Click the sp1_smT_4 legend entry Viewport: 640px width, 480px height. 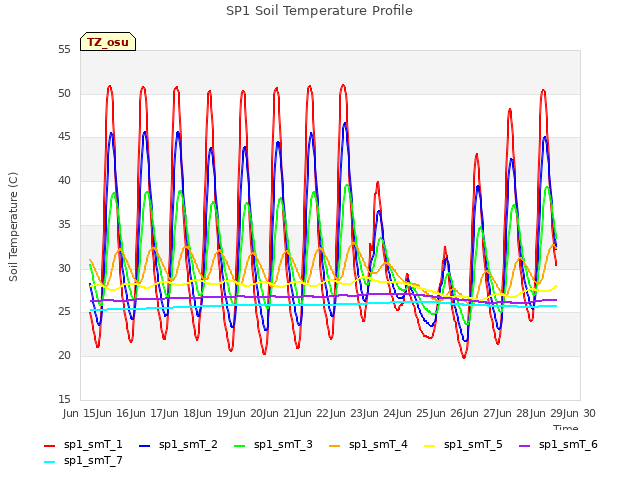point(369,444)
